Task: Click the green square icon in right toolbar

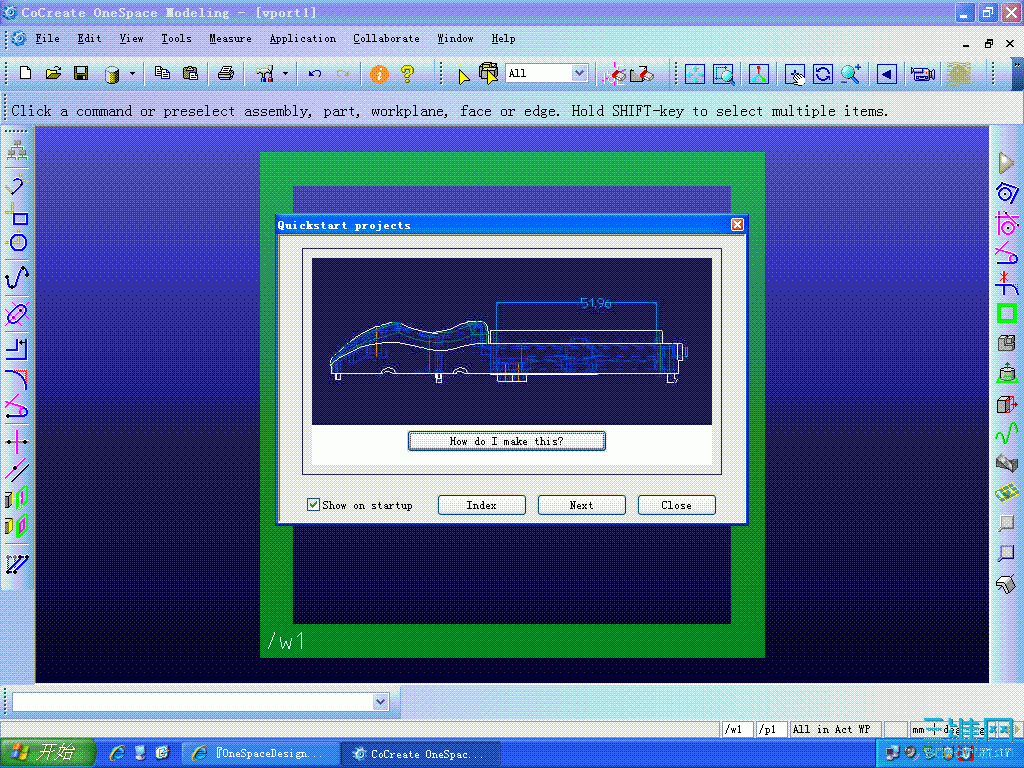Action: (1007, 313)
